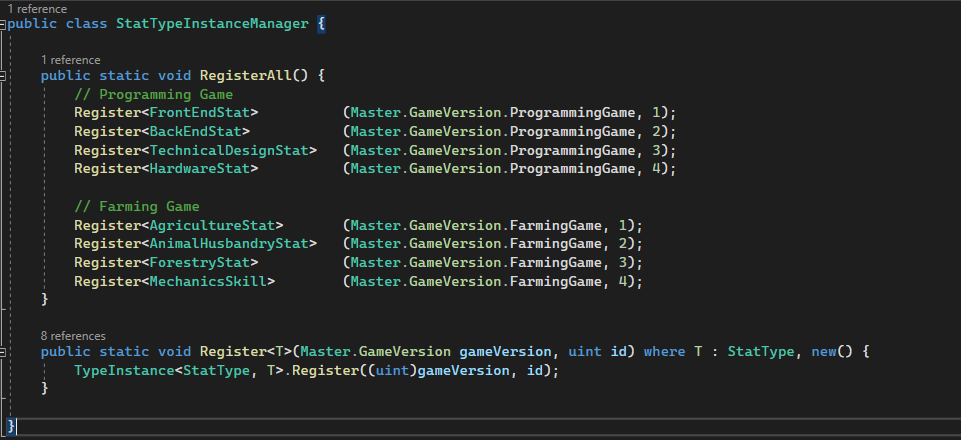Open '8 references' CodeLens above Register<T>
This screenshot has height=440, width=961.
pyautogui.click(x=73, y=336)
